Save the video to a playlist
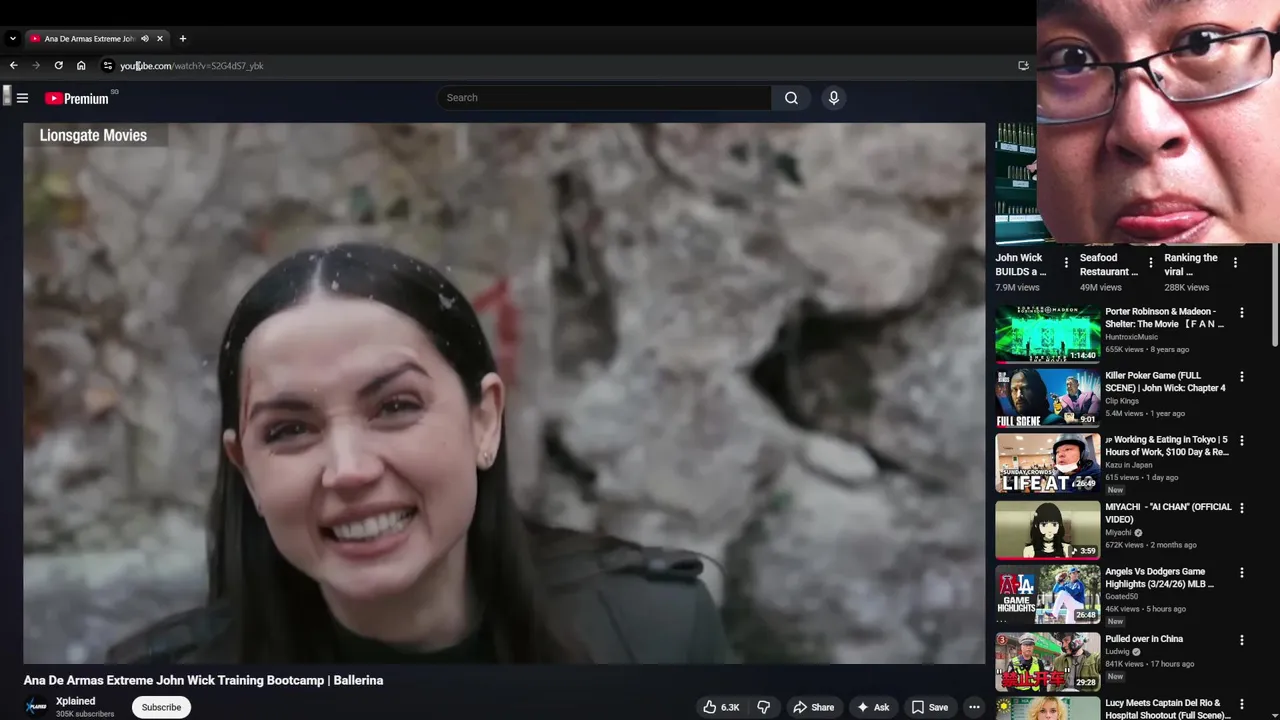The image size is (1280, 720). (930, 707)
